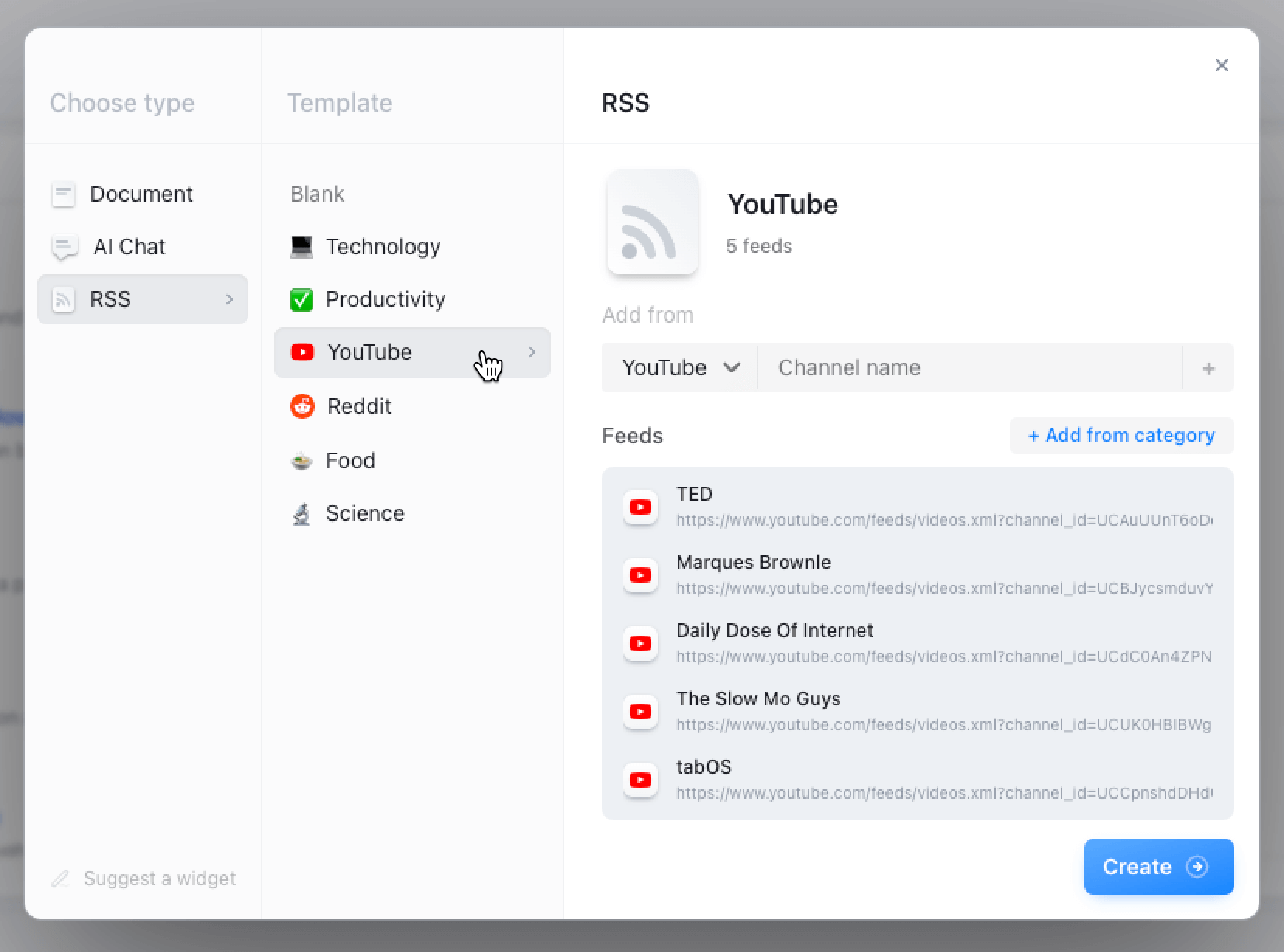Click the Daily Dose Of Internet feed icon
Viewport: 1284px width, 952px height.
click(x=640, y=643)
